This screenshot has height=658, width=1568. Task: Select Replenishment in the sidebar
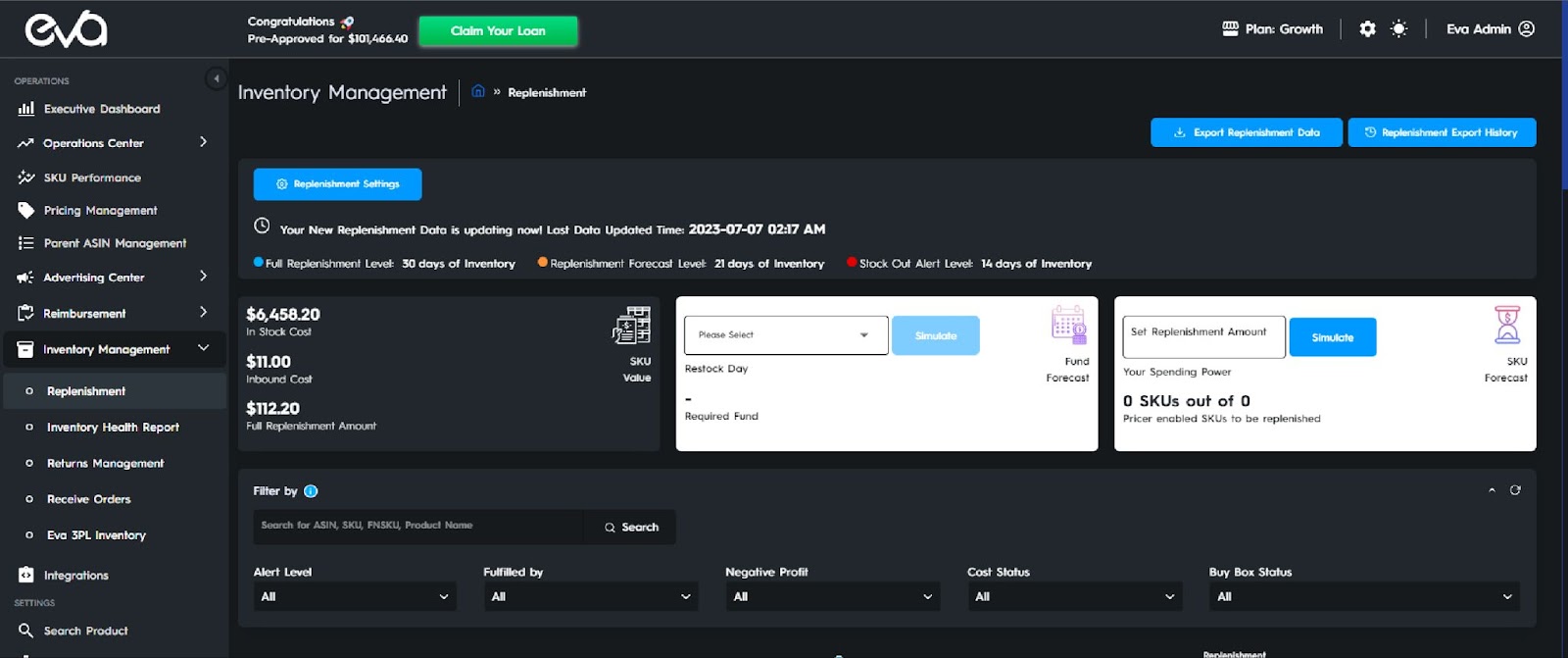pyautogui.click(x=115, y=391)
